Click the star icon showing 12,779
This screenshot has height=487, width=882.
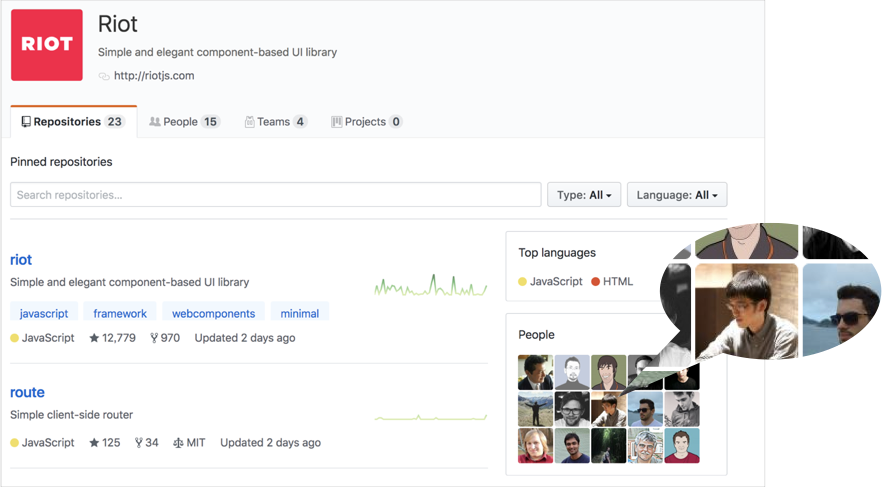coord(94,338)
